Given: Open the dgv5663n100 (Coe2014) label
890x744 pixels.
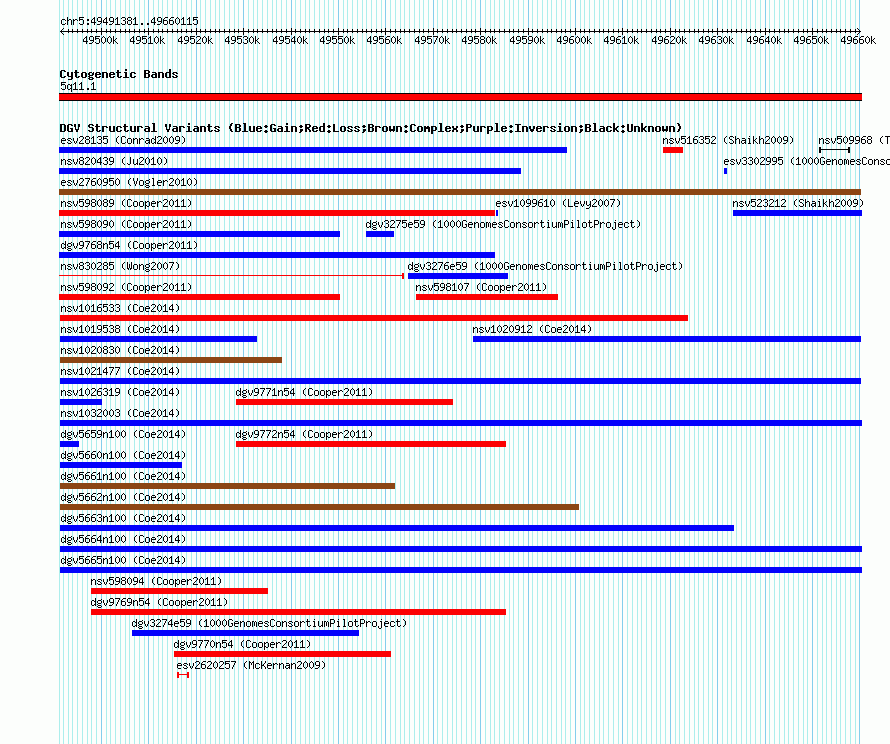Looking at the screenshot, I should pyautogui.click(x=123, y=518).
